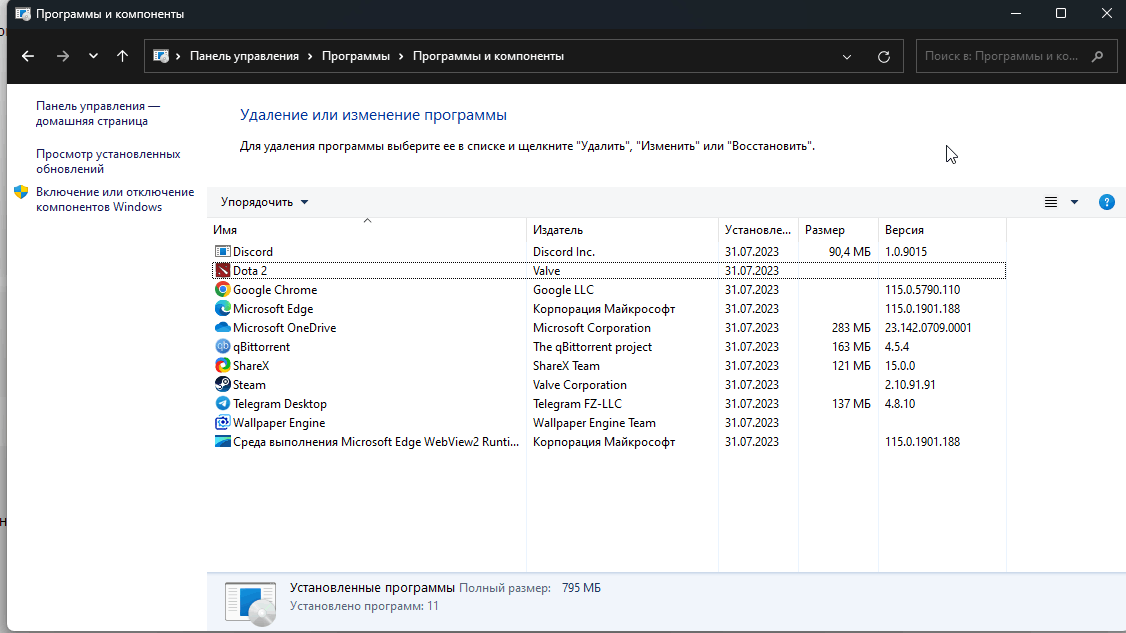
Task: Click the ShareX icon in the list
Action: 223,366
